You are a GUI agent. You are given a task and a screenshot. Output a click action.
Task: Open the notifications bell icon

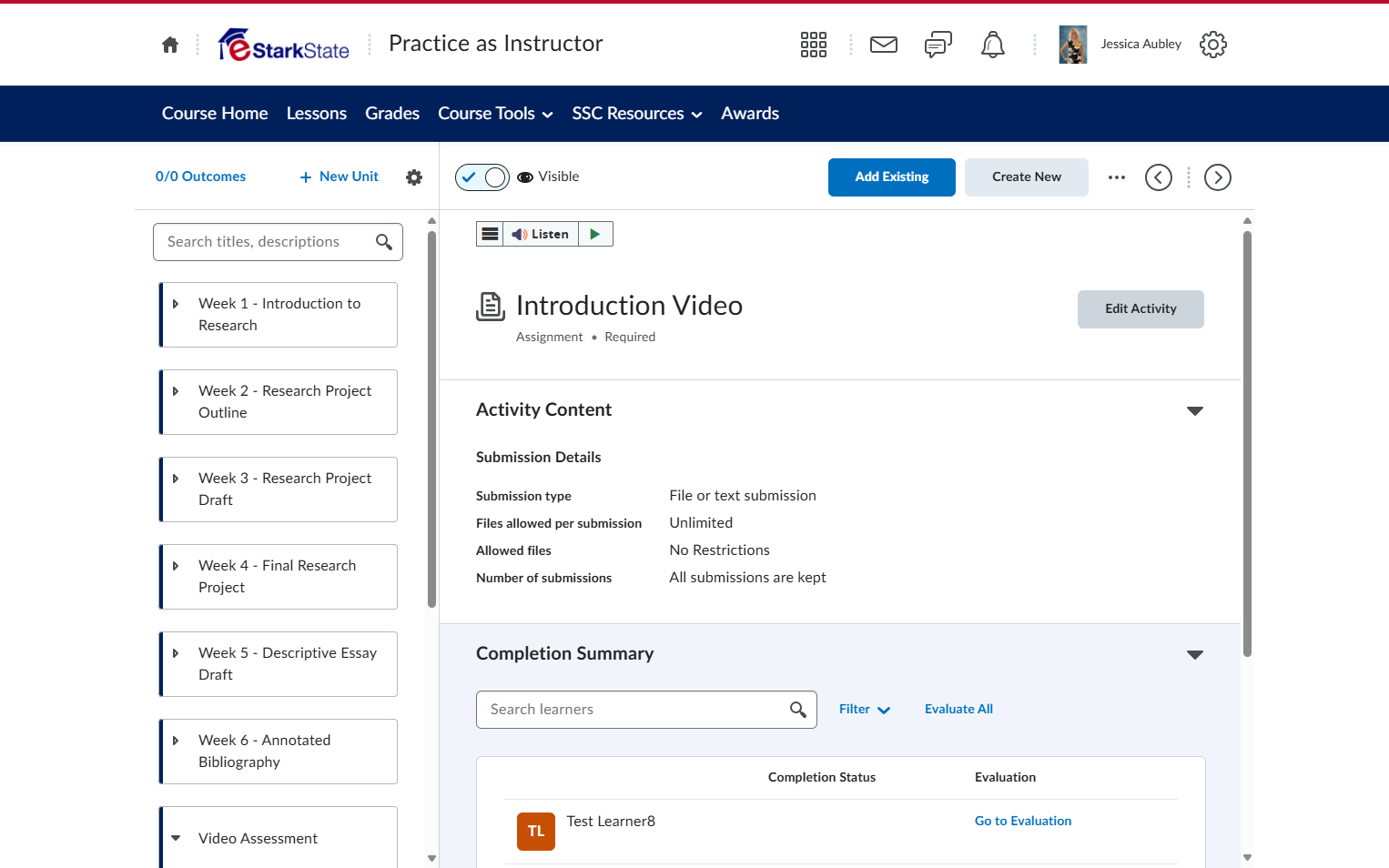coord(993,45)
